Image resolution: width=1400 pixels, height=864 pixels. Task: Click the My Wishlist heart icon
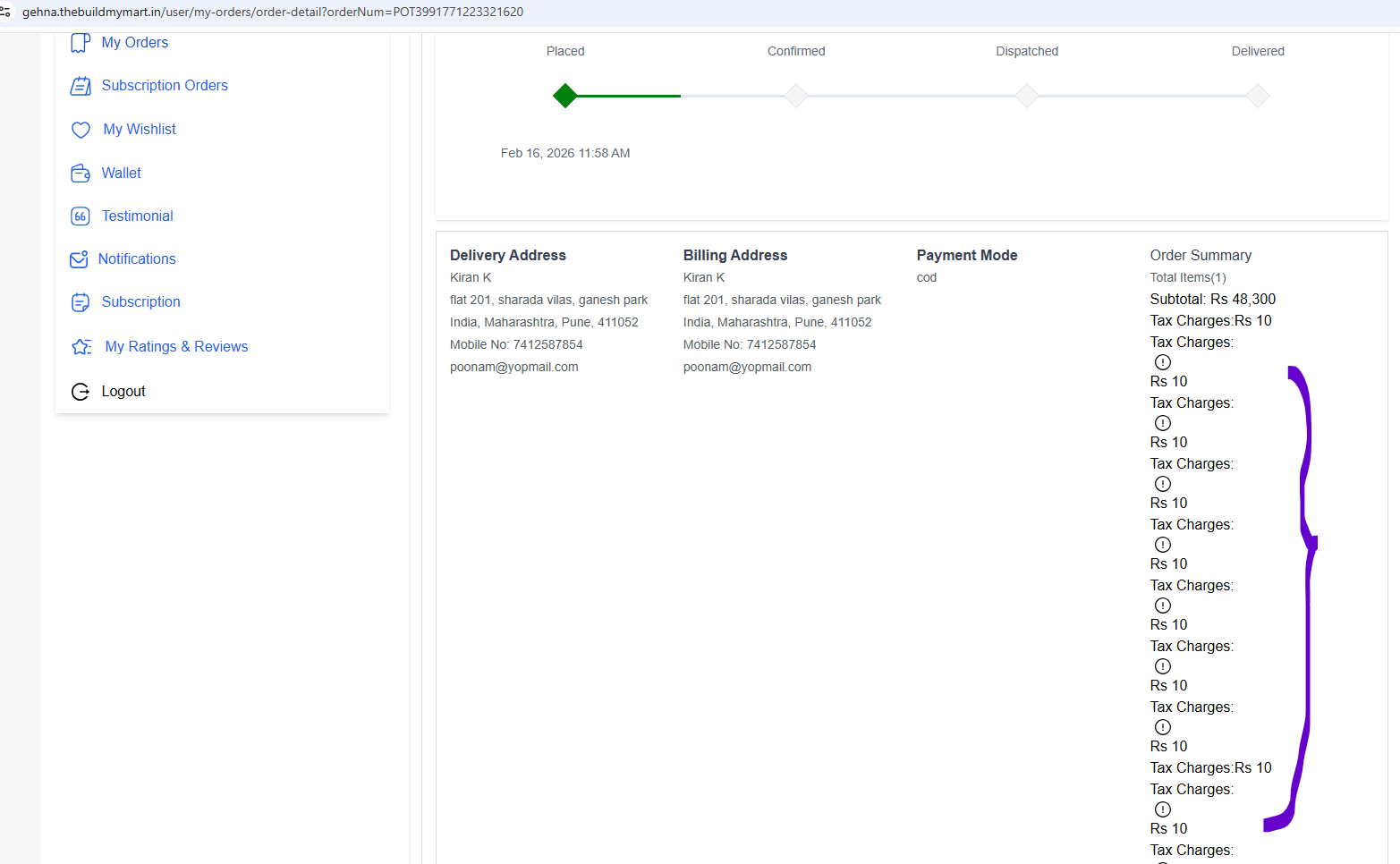[81, 130]
